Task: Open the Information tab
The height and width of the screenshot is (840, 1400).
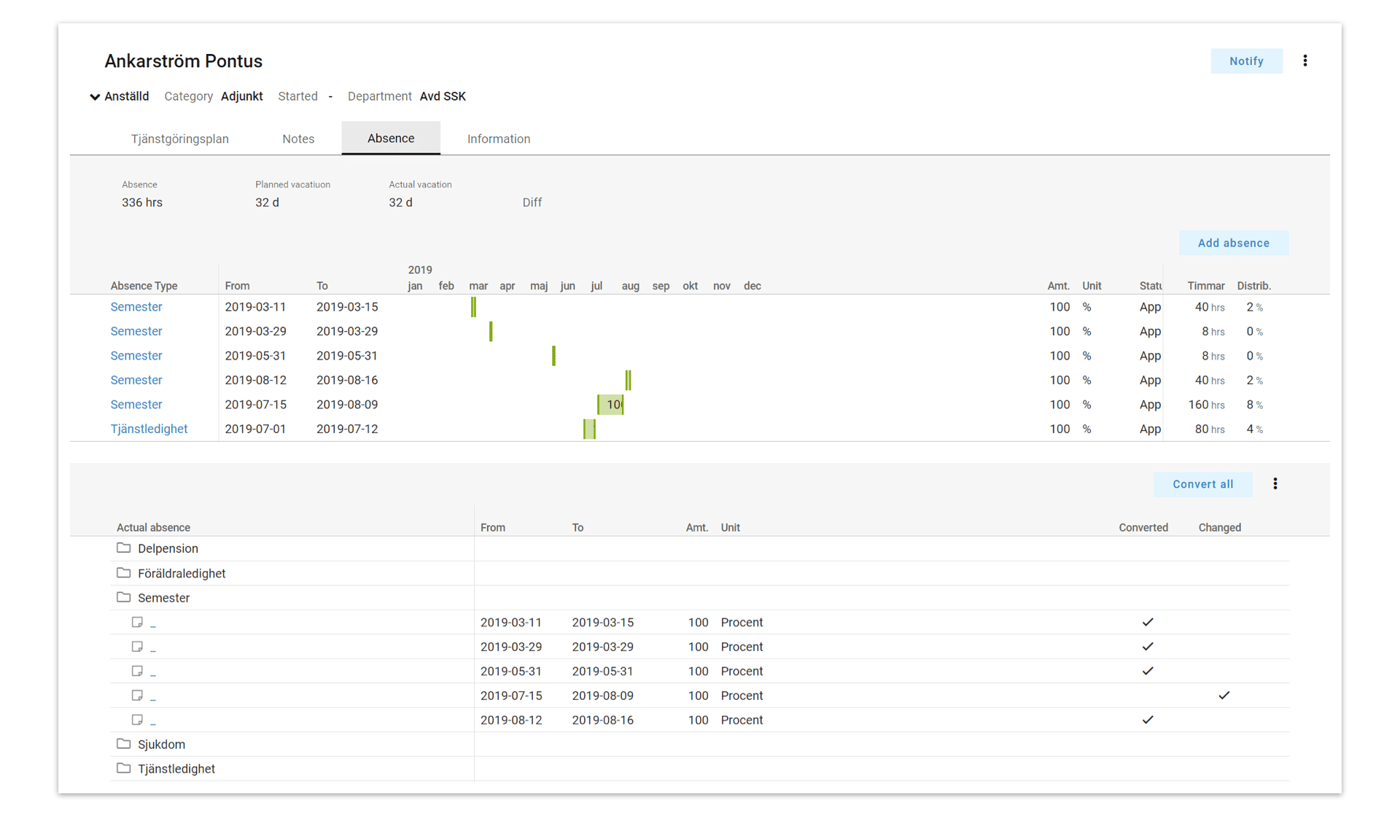Action: [x=498, y=139]
